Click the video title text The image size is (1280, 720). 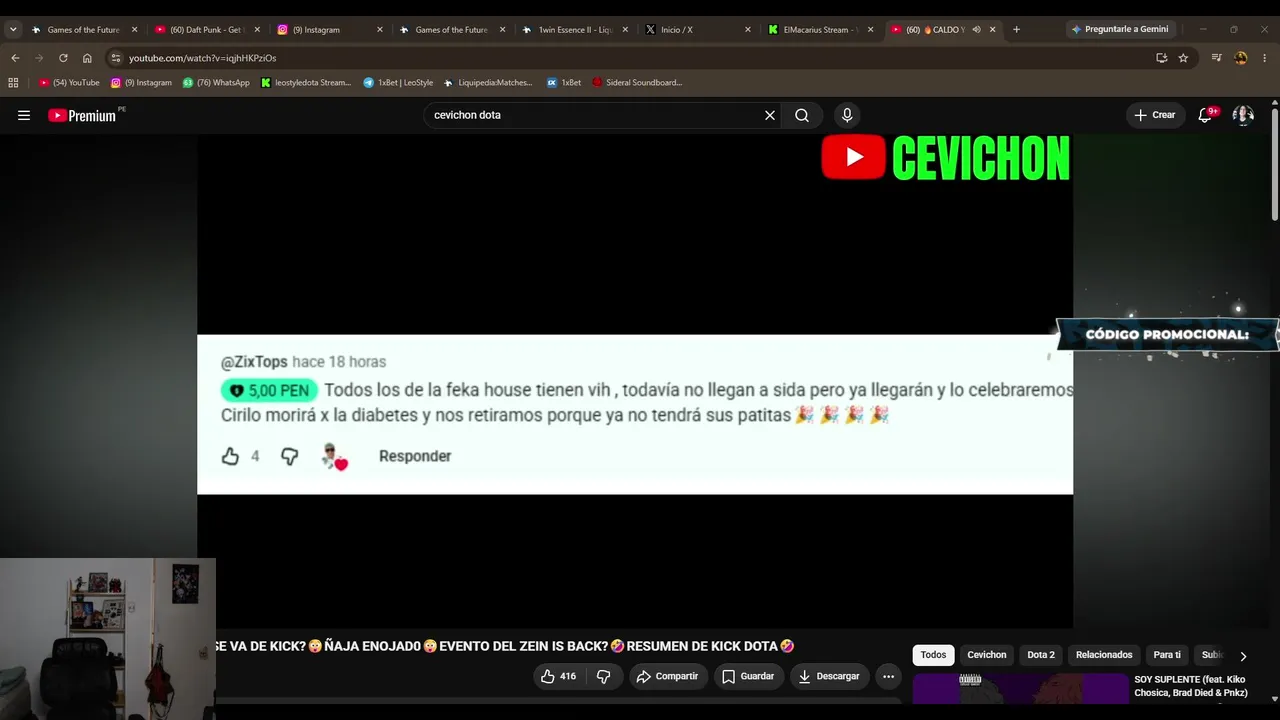point(504,646)
